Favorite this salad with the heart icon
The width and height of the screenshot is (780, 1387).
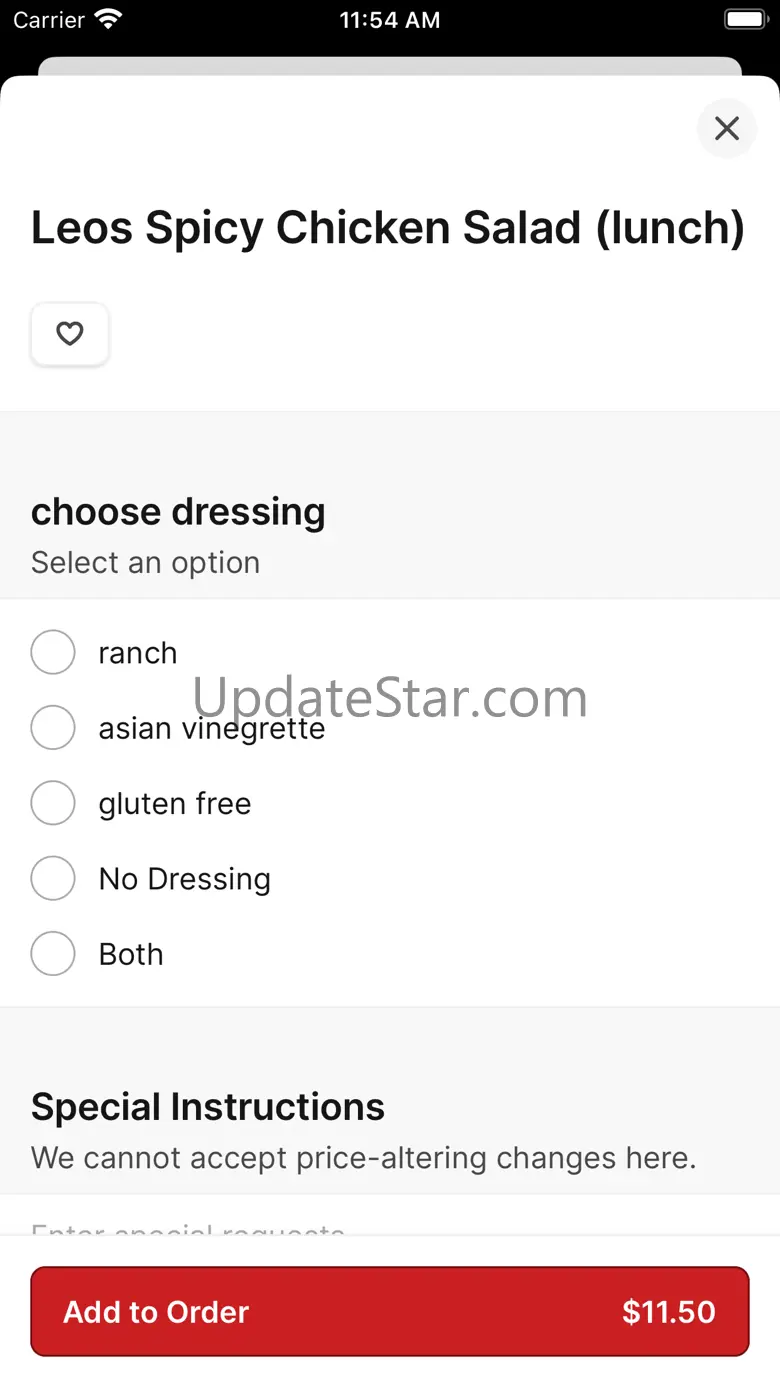coord(70,334)
